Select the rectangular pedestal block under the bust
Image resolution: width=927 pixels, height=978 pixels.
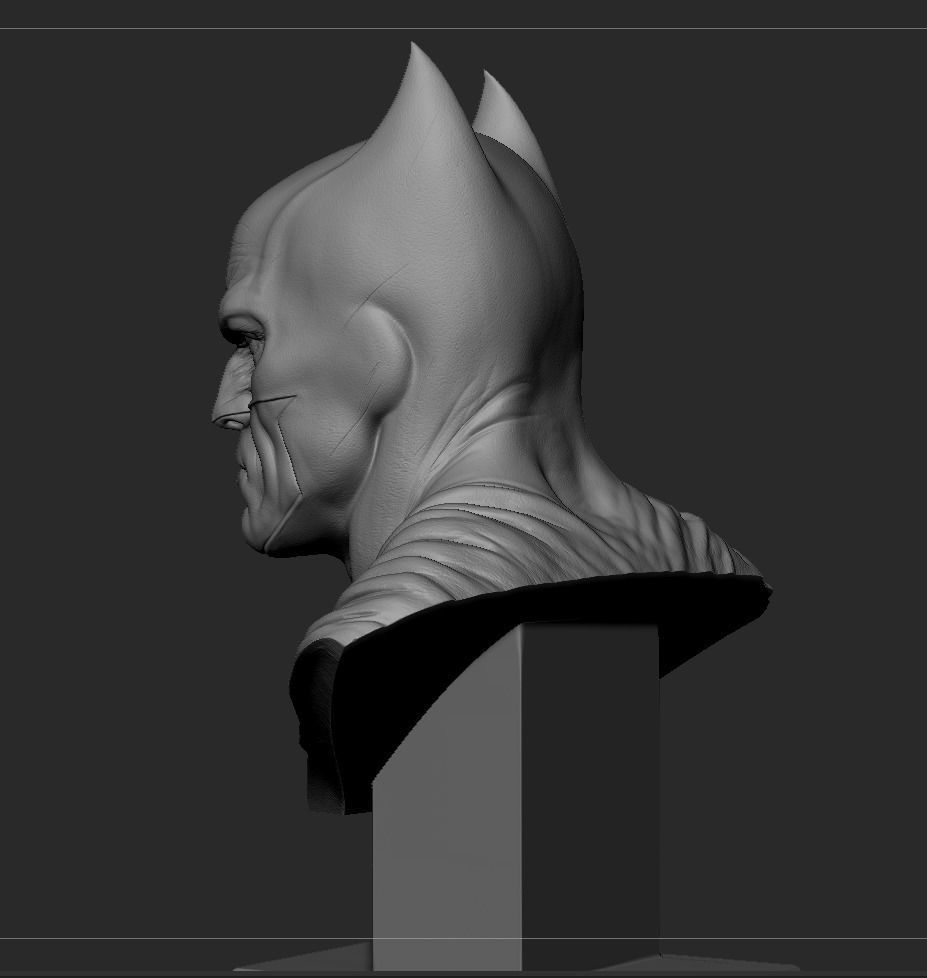[516, 798]
